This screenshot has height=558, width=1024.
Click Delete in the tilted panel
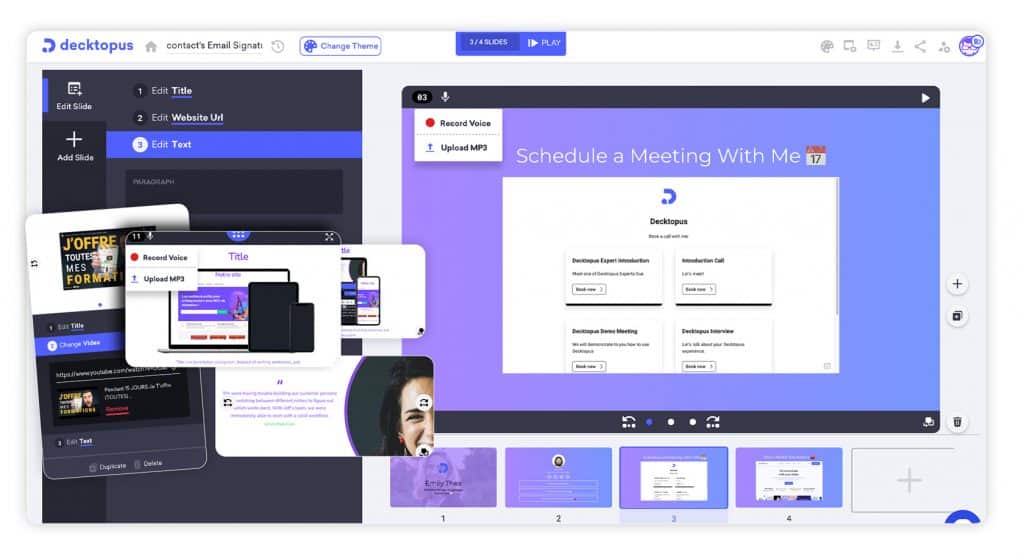click(x=148, y=464)
